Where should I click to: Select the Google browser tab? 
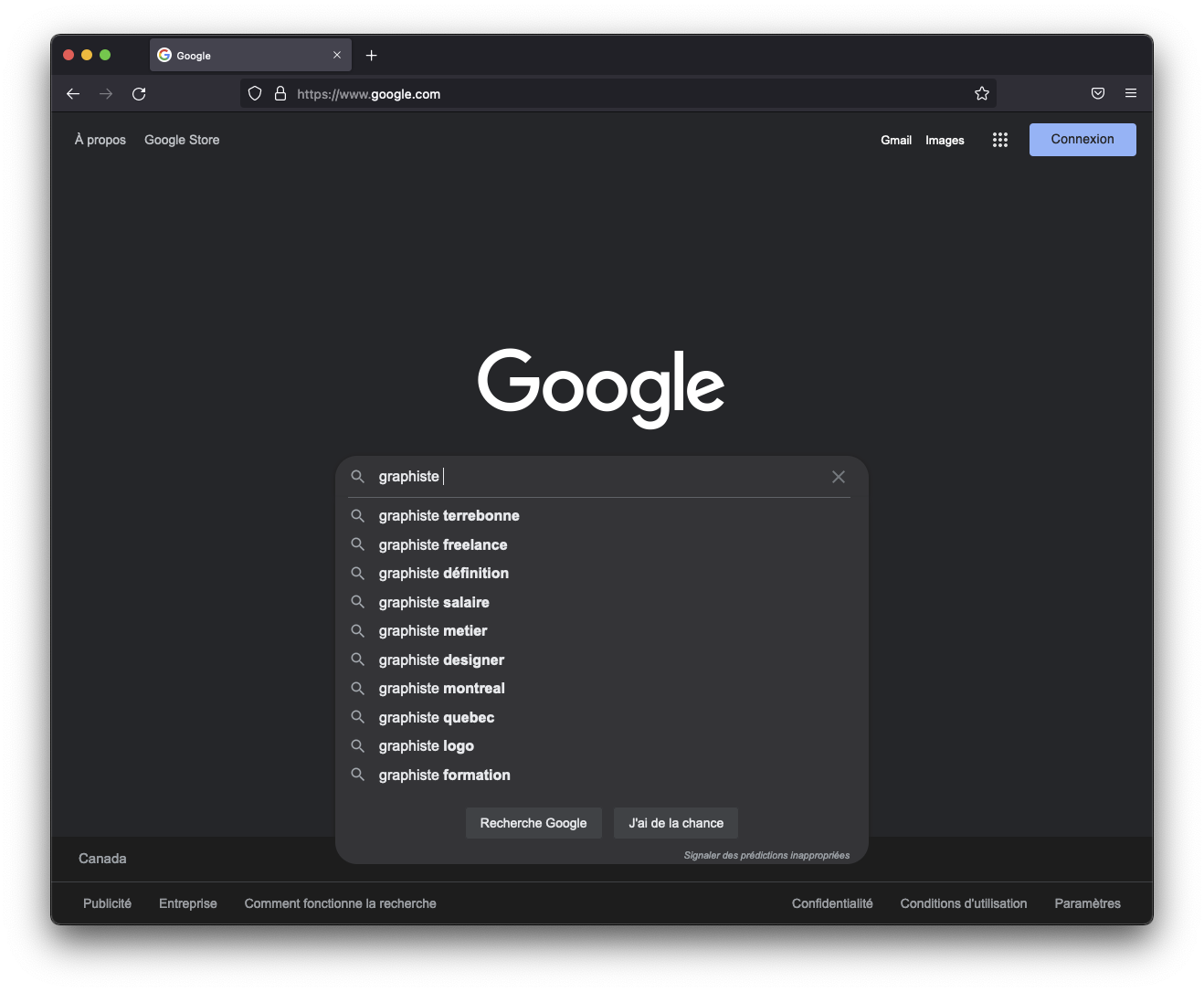click(x=250, y=55)
